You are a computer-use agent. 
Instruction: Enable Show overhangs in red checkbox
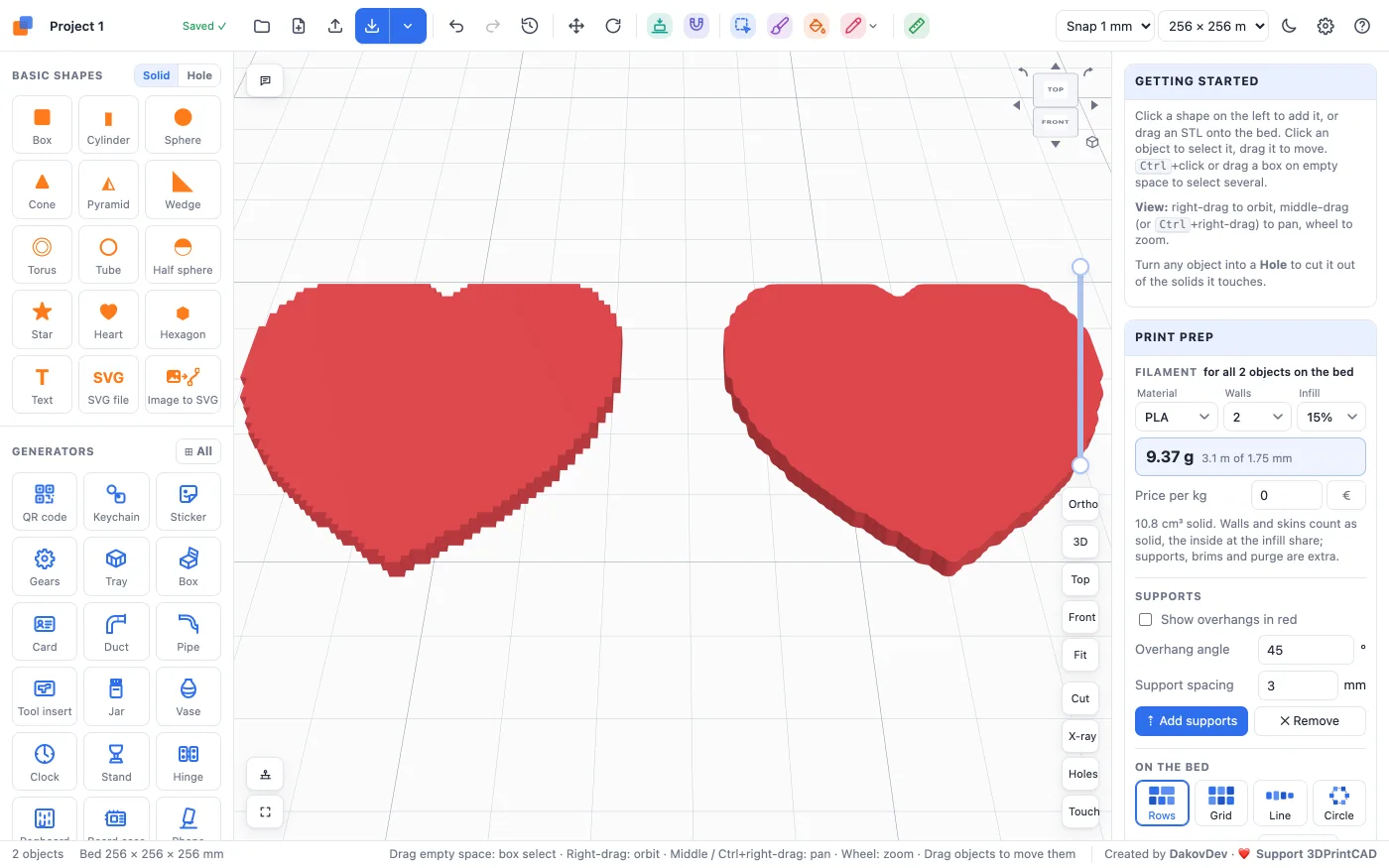1145,620
